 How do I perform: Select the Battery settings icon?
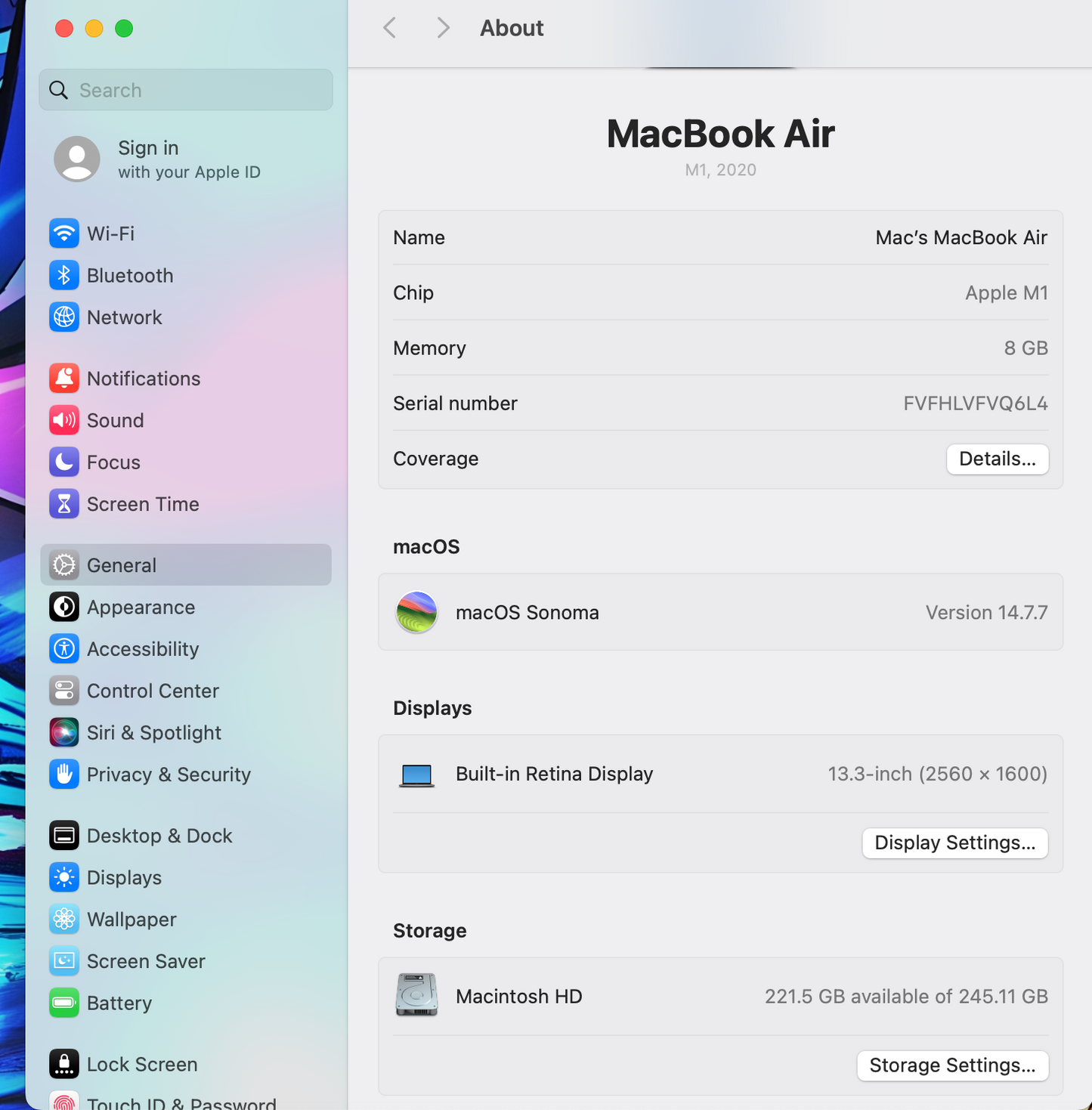point(64,1003)
